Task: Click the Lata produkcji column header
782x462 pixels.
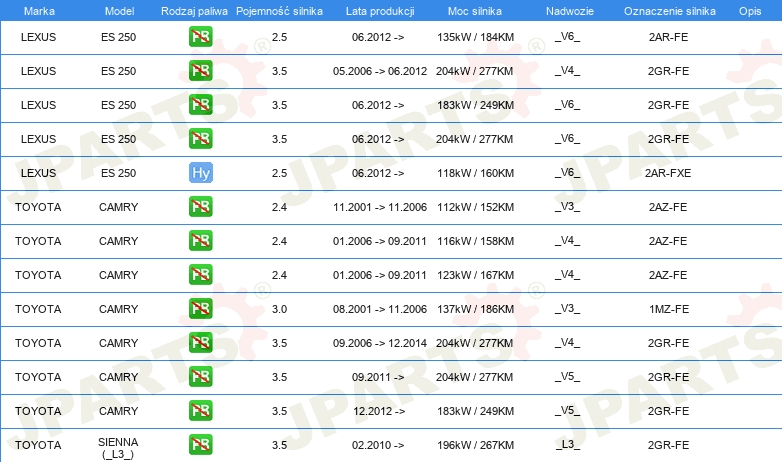Action: [x=380, y=11]
